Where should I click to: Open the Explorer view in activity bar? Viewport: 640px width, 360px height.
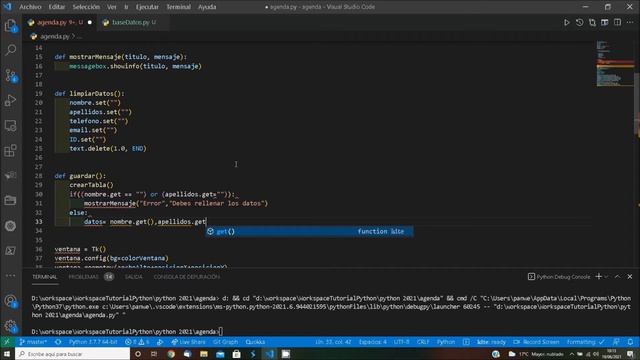(11, 26)
